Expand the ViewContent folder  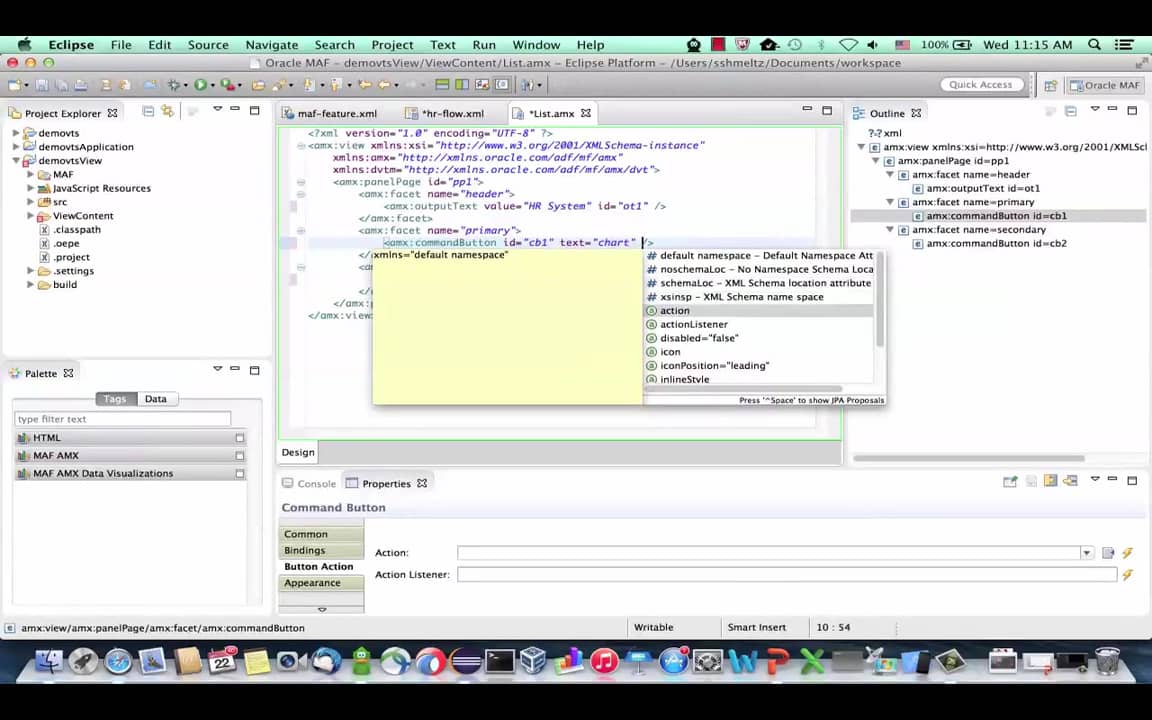(x=30, y=216)
